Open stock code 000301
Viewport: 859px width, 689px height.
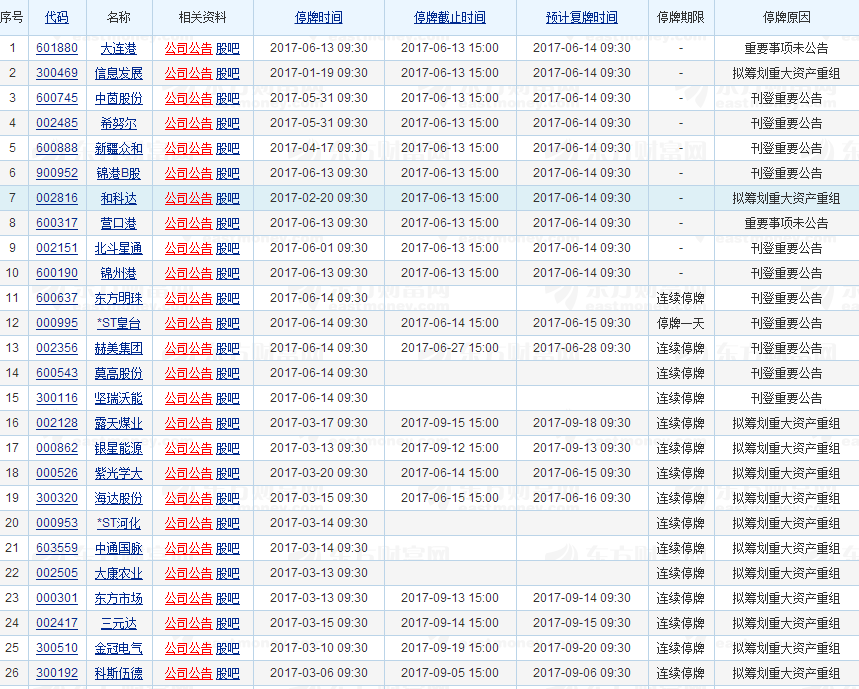point(57,599)
